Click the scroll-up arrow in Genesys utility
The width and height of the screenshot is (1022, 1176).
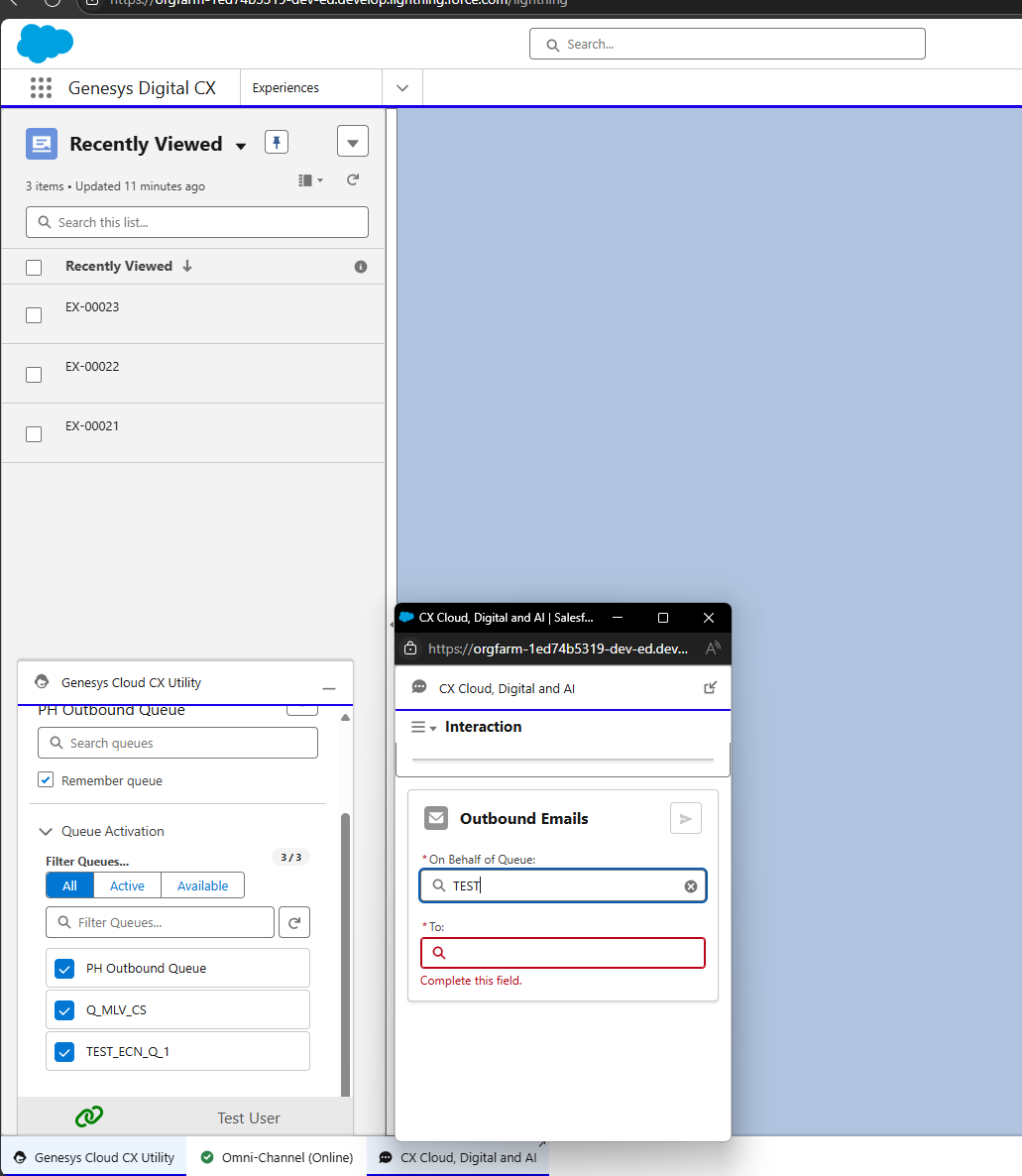346,718
